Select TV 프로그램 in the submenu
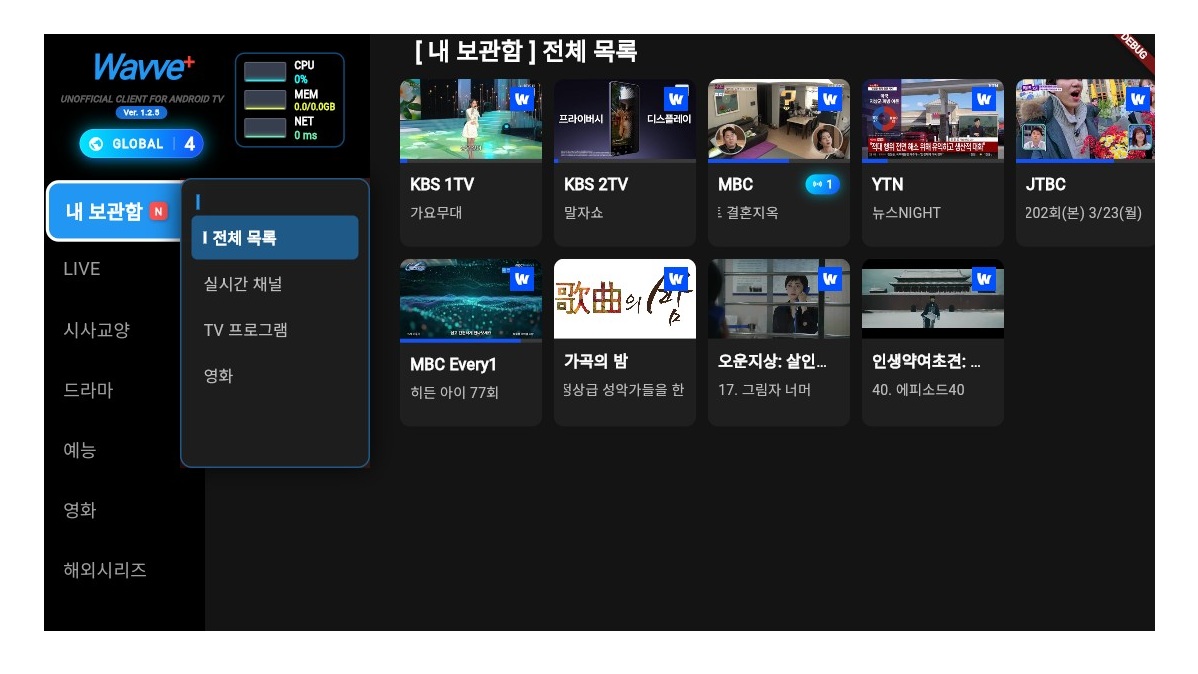The height and width of the screenshot is (674, 1198). [x=245, y=329]
